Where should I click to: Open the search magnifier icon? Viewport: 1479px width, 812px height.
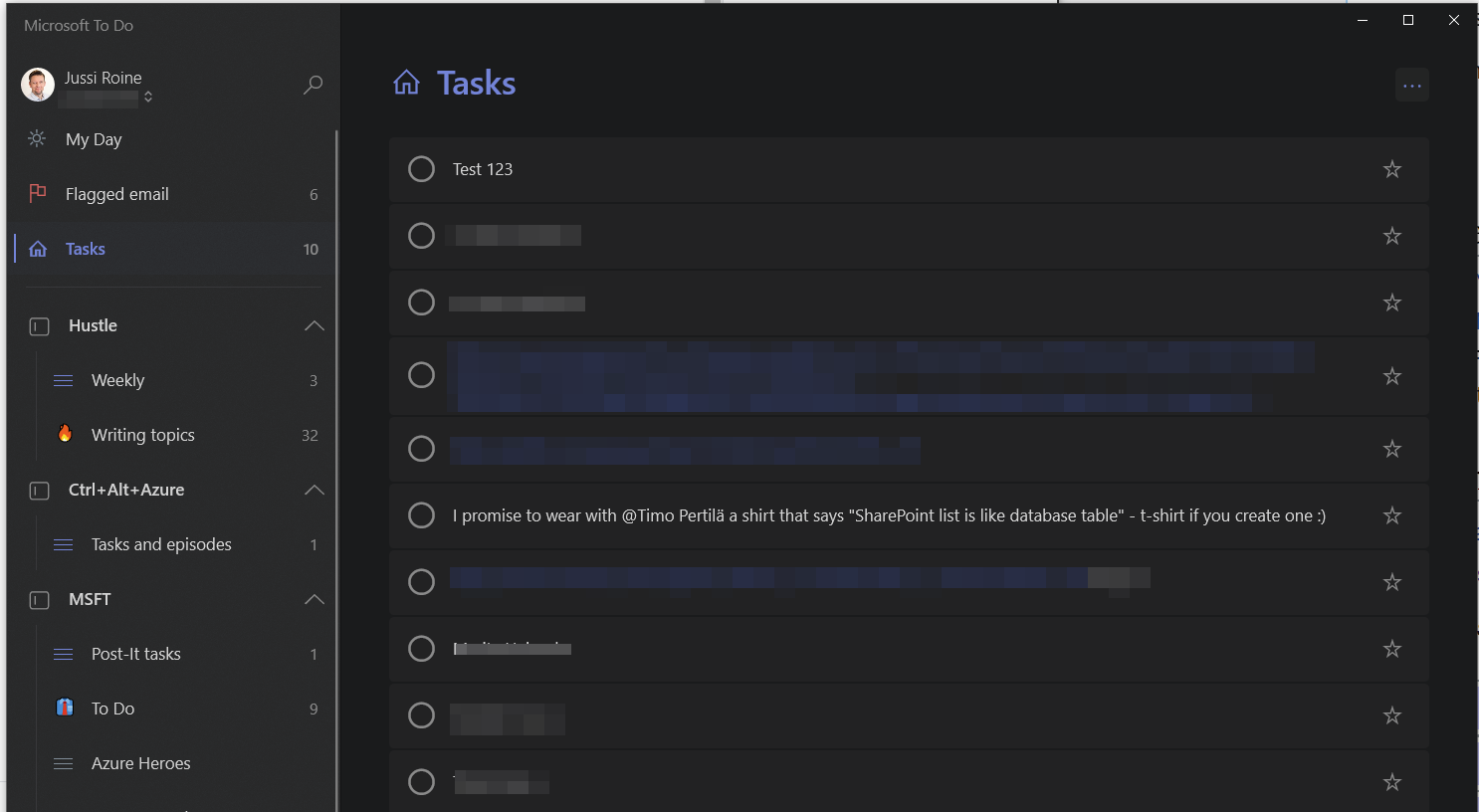tap(313, 85)
